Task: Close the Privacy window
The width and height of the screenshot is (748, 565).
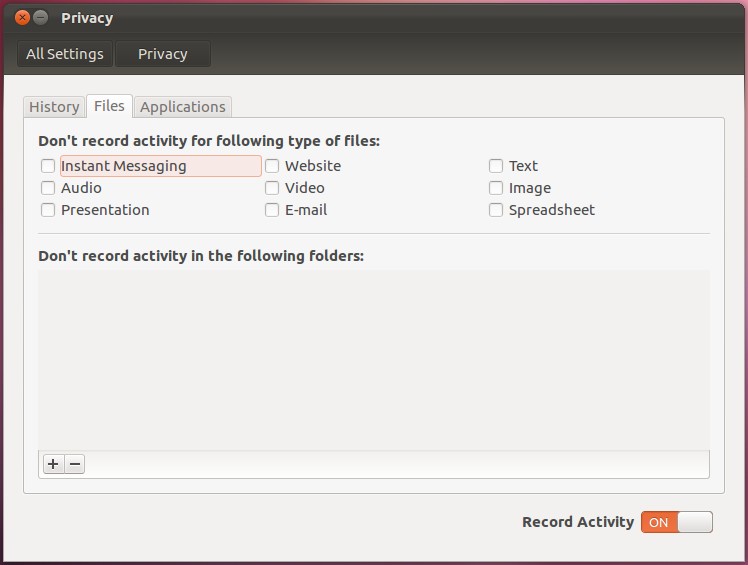Action: click(x=22, y=18)
